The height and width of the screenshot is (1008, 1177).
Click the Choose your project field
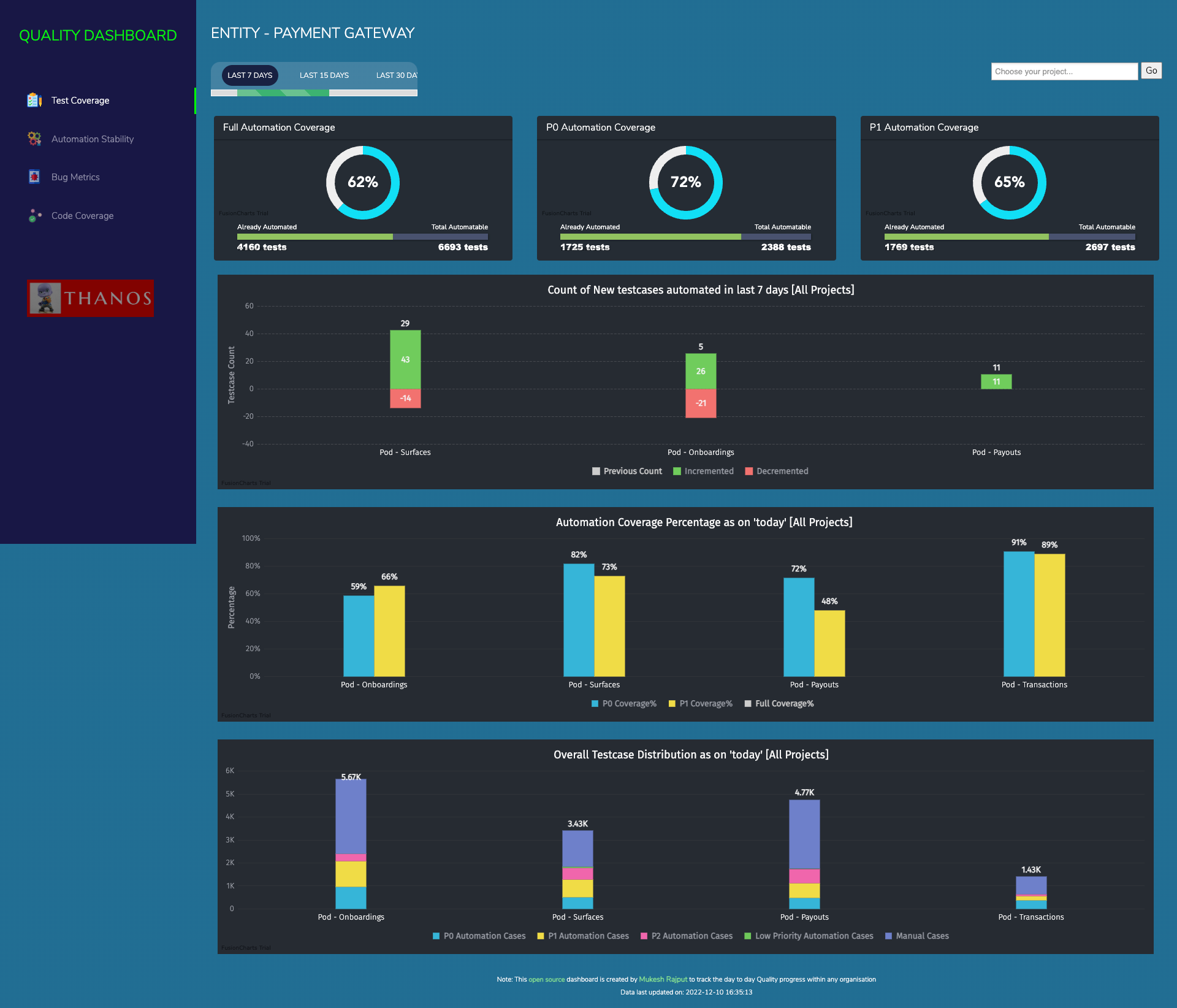tap(1064, 71)
